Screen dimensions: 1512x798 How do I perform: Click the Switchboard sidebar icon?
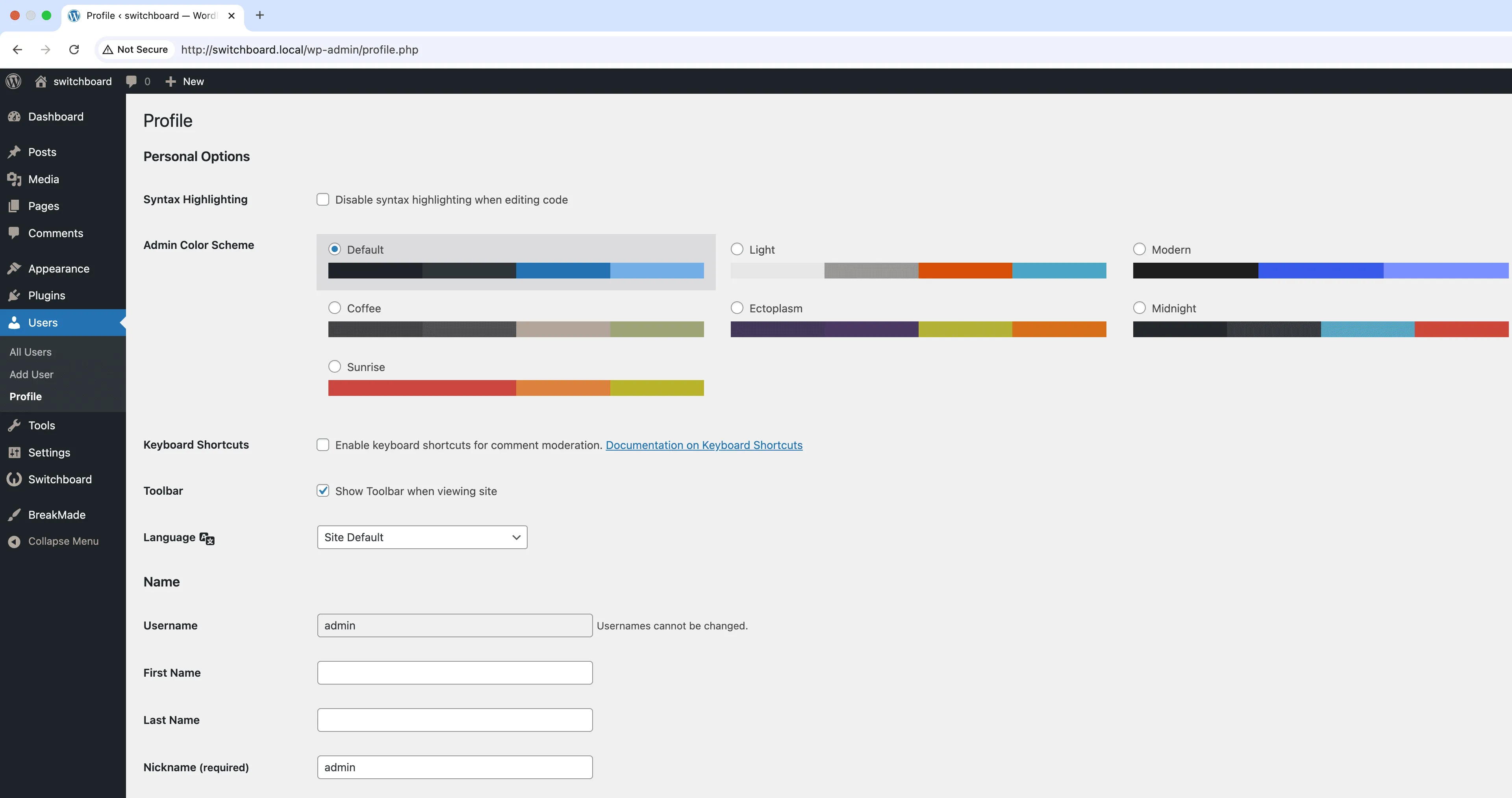coord(15,479)
